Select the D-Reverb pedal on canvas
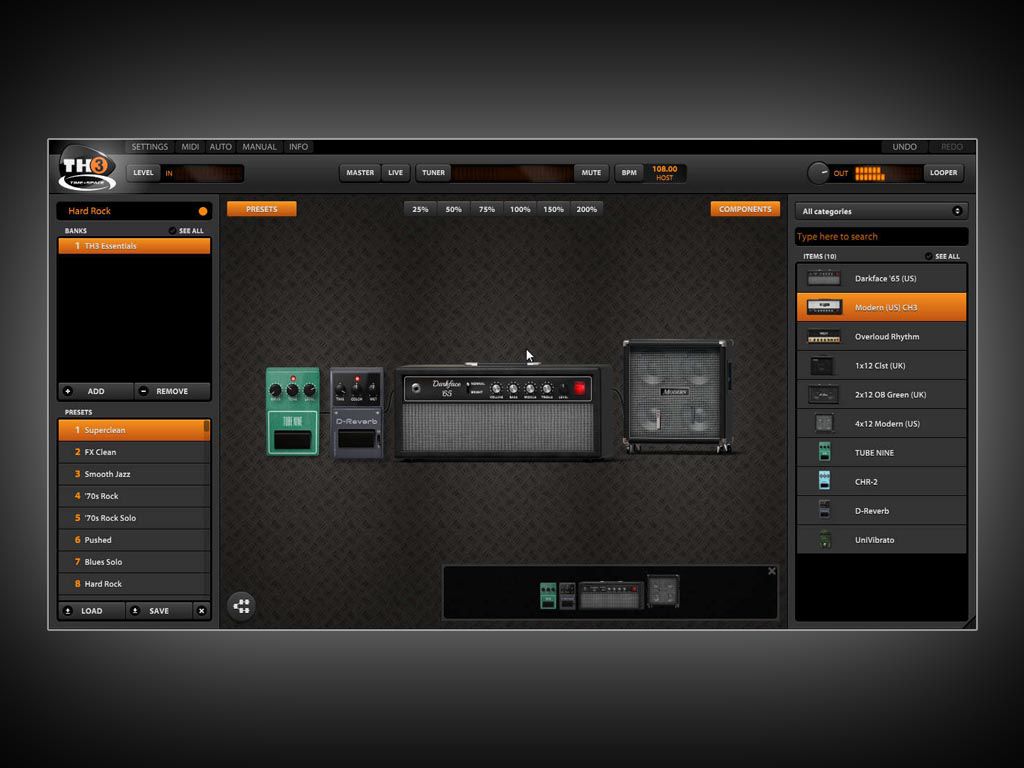This screenshot has height=768, width=1024. coord(357,413)
